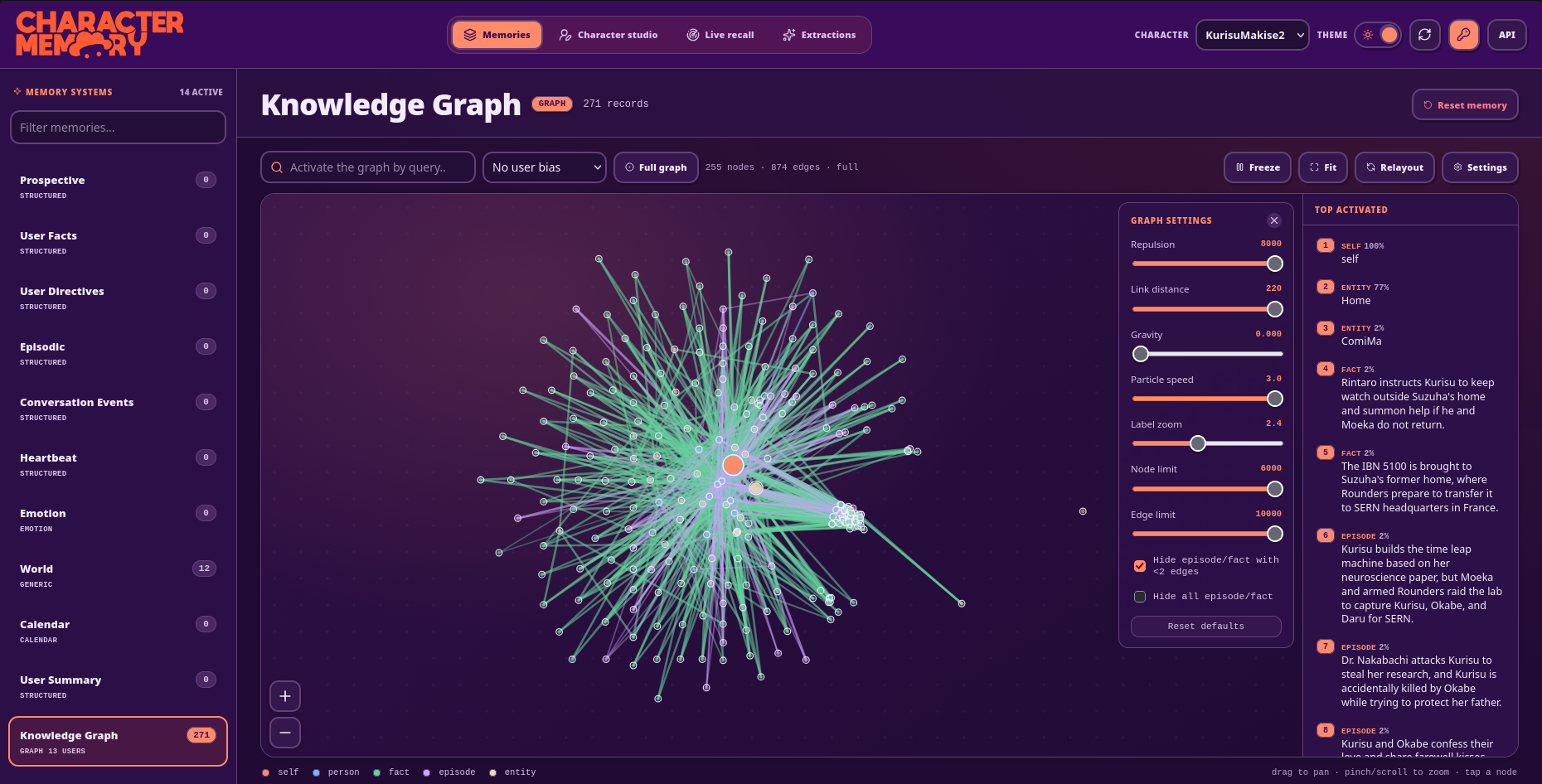
Task: Select the User Facts memory system
Action: click(x=118, y=243)
